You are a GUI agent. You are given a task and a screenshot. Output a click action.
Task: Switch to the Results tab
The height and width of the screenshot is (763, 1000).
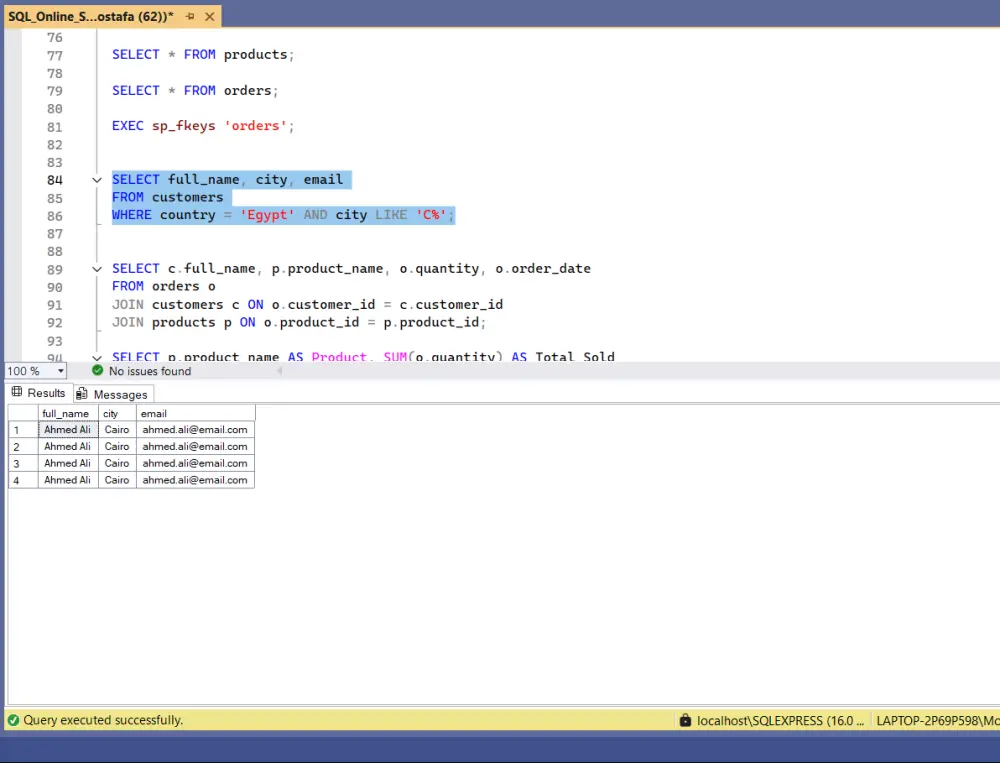(x=44, y=392)
